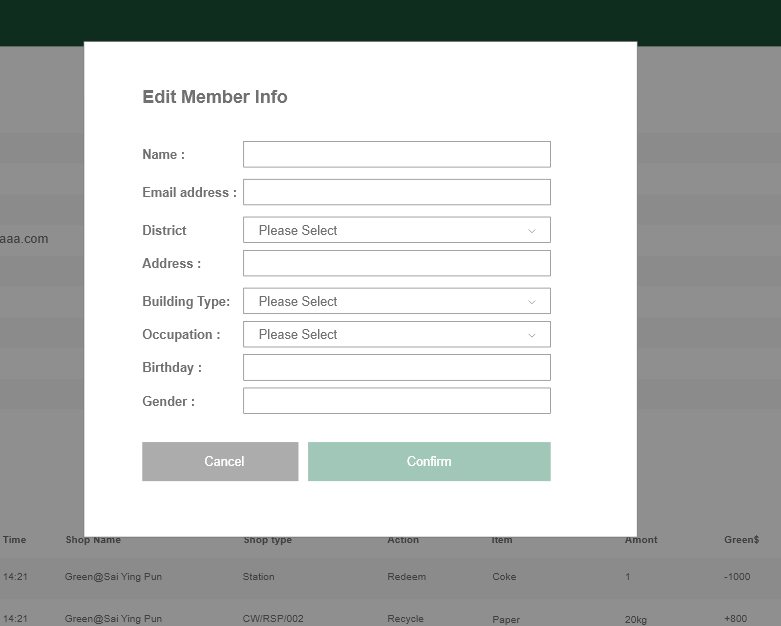Select the Shop type column header

point(267,540)
